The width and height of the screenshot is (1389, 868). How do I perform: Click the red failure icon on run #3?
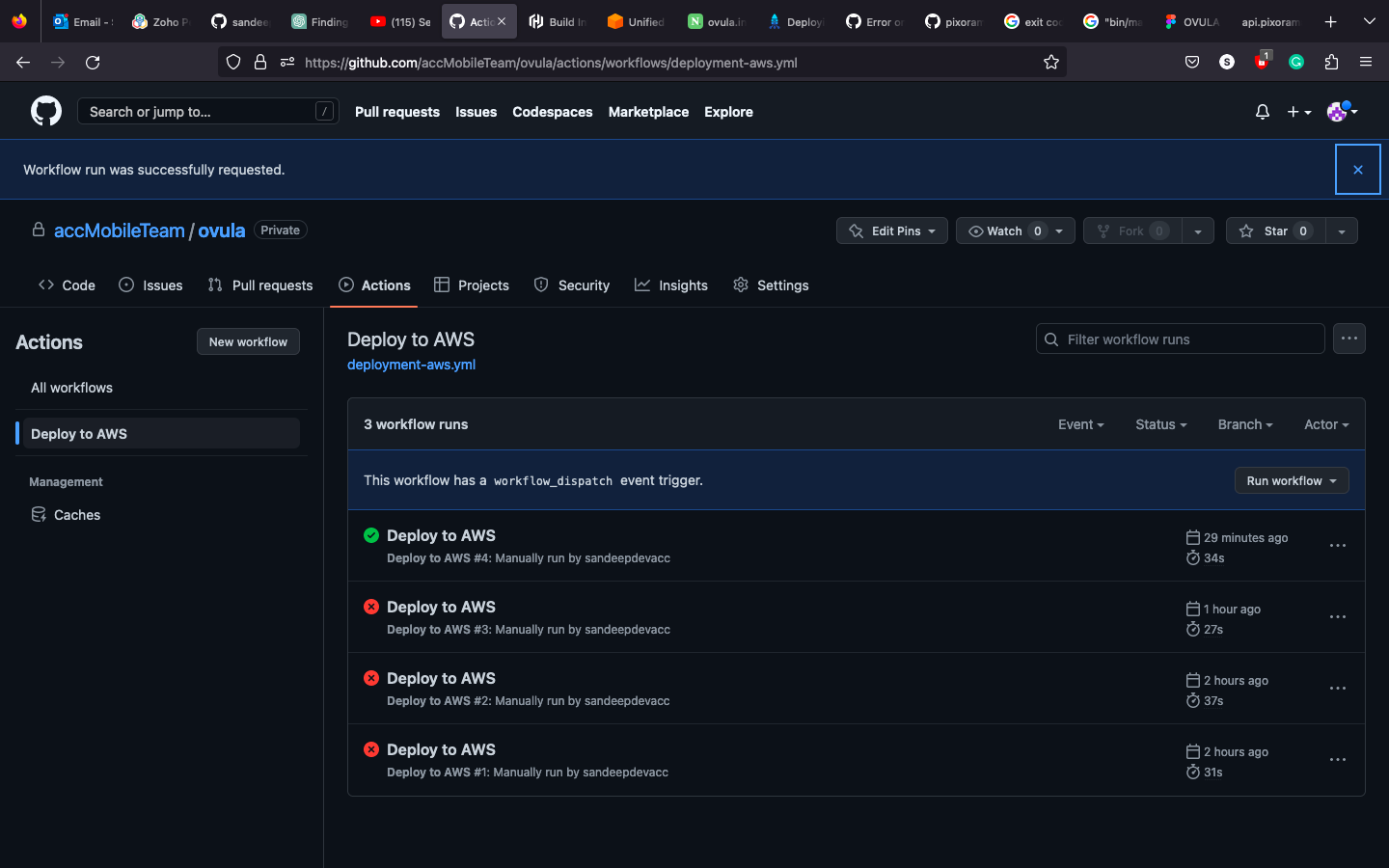[371, 607]
